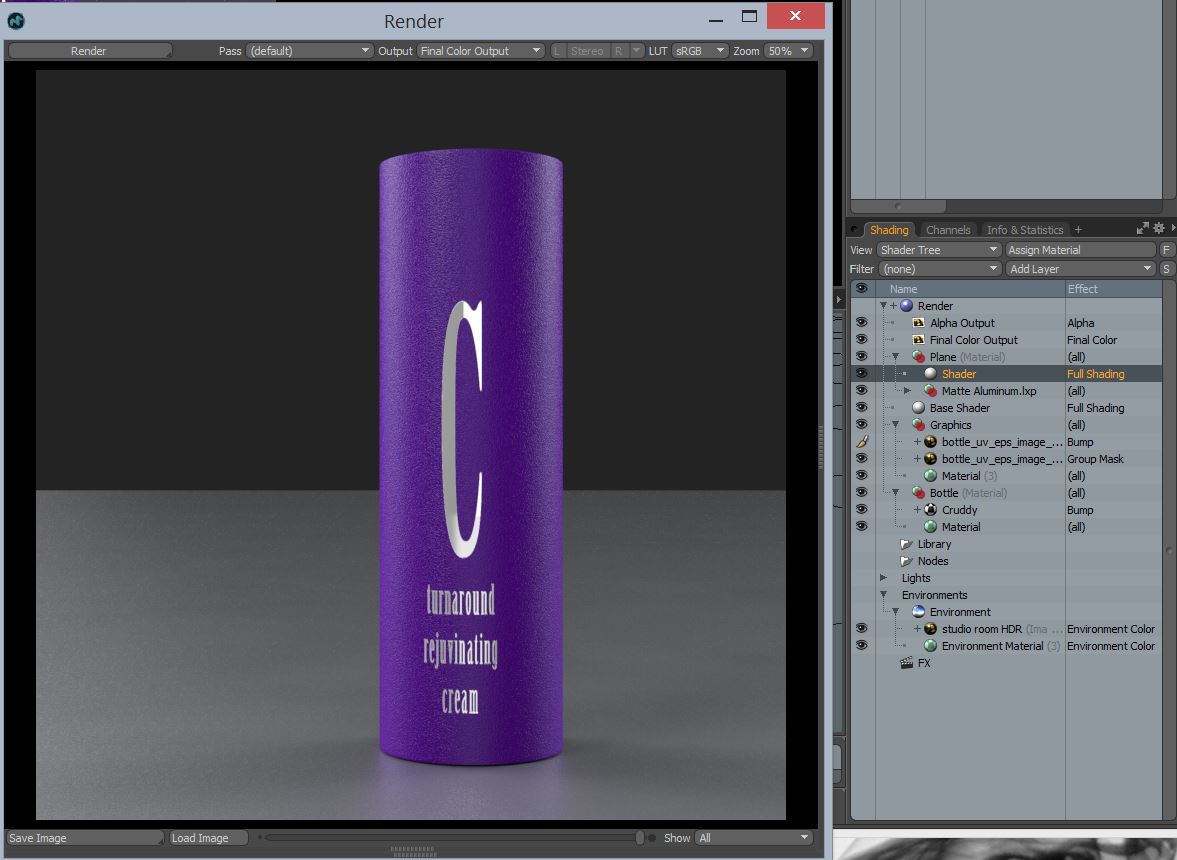
Task: Click the Nodes folder icon
Action: pos(906,561)
